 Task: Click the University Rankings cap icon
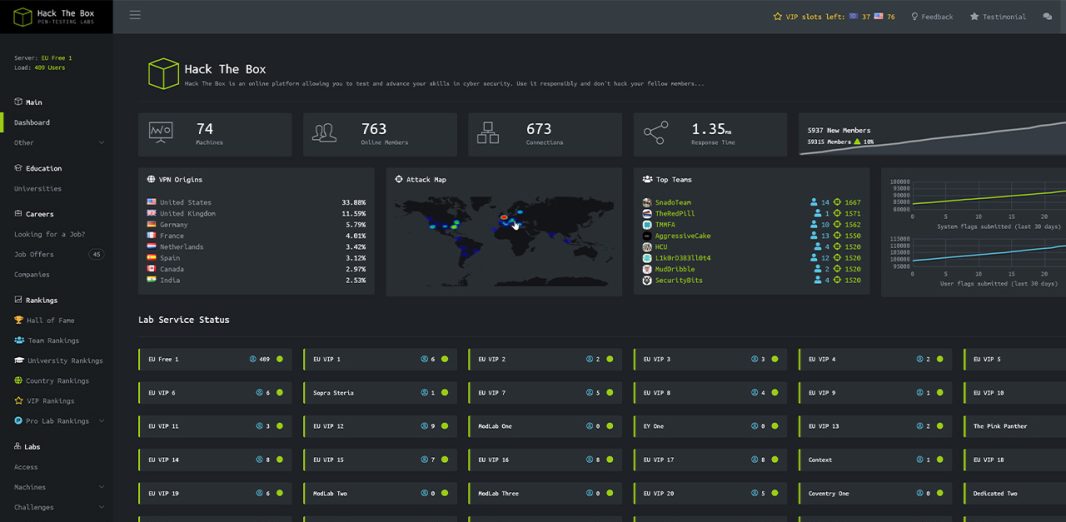[19, 360]
